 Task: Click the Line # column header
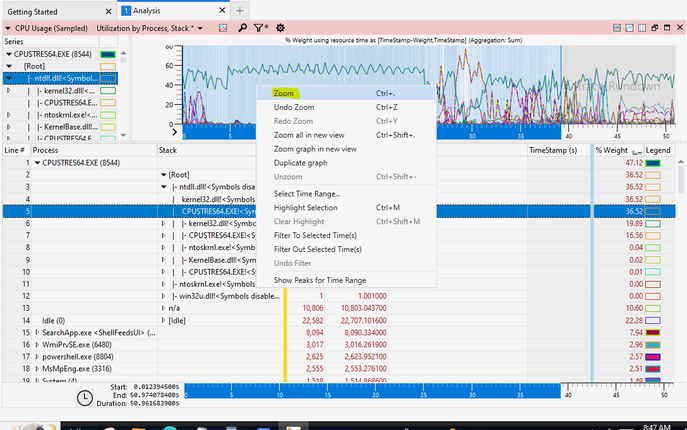(17, 150)
